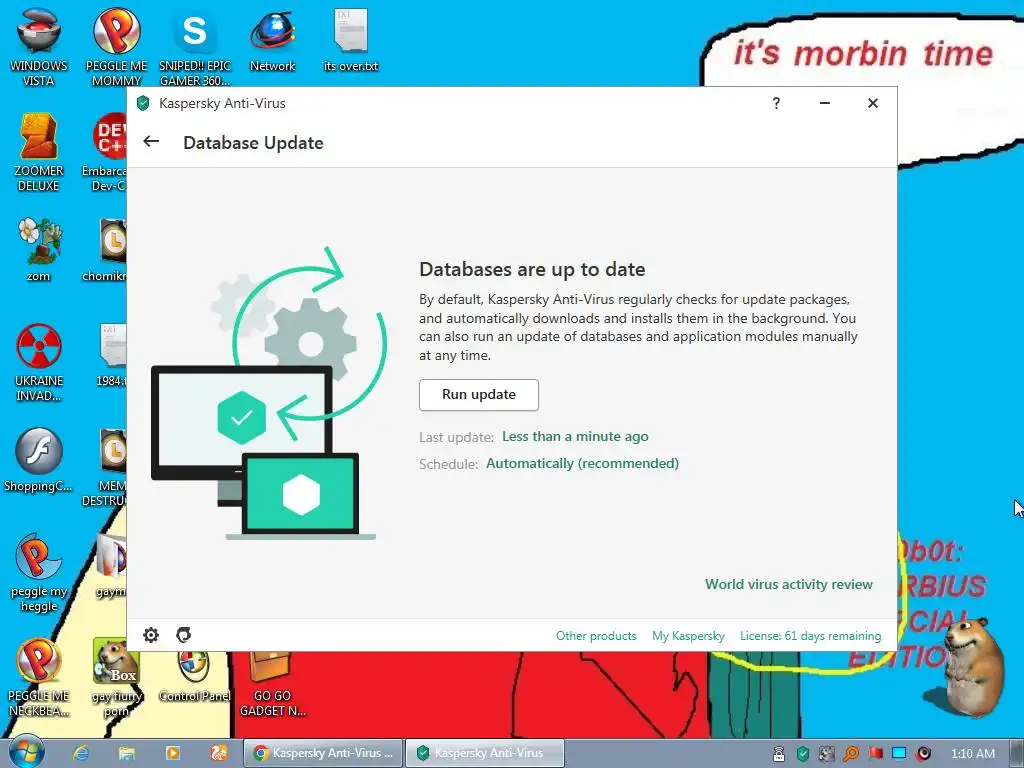Screen dimensions: 1024x768
Task: Select the peggle my heggle icon
Action: pos(39,573)
